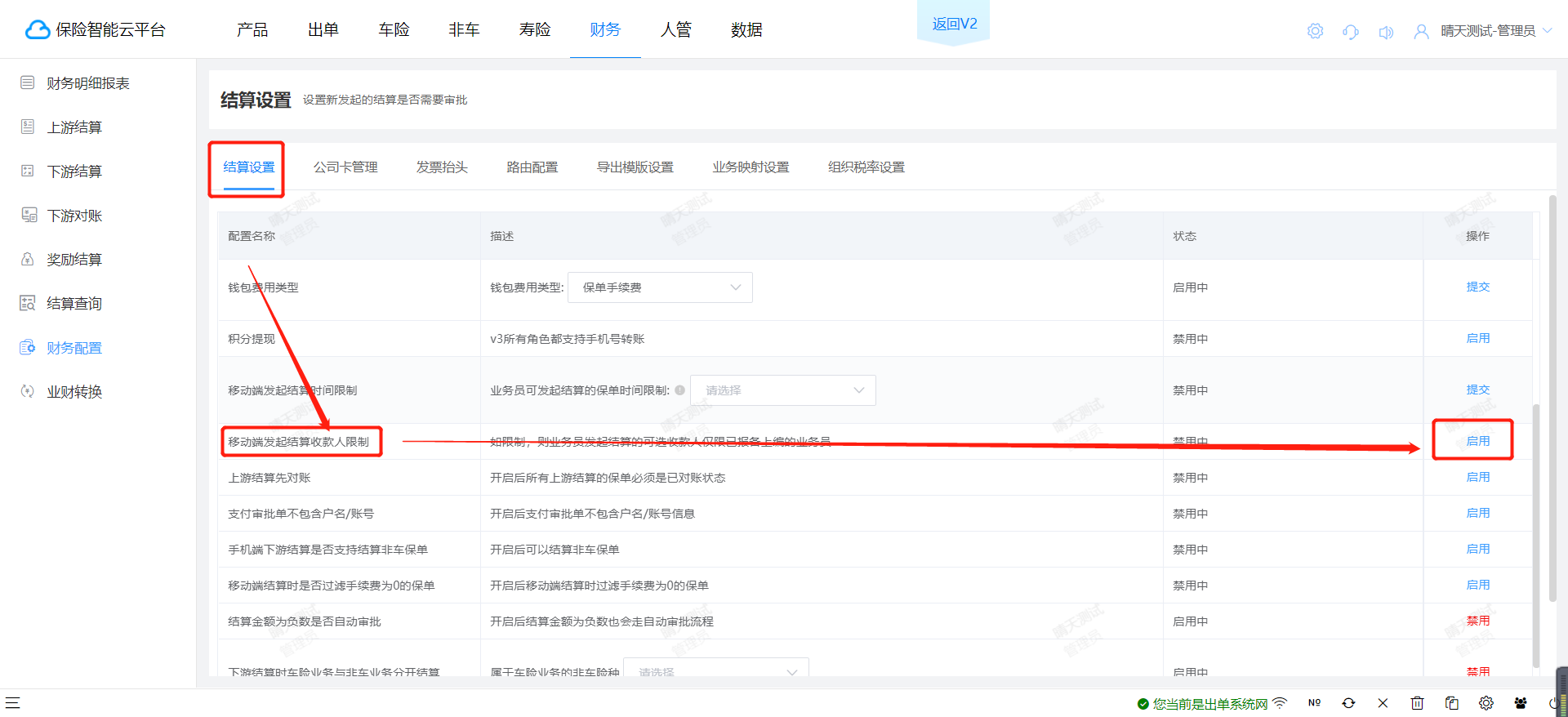Viewport: 1568px width, 717px height.
Task: Click 启用 for 移动端发起结算收款人限制
Action: click(1478, 441)
